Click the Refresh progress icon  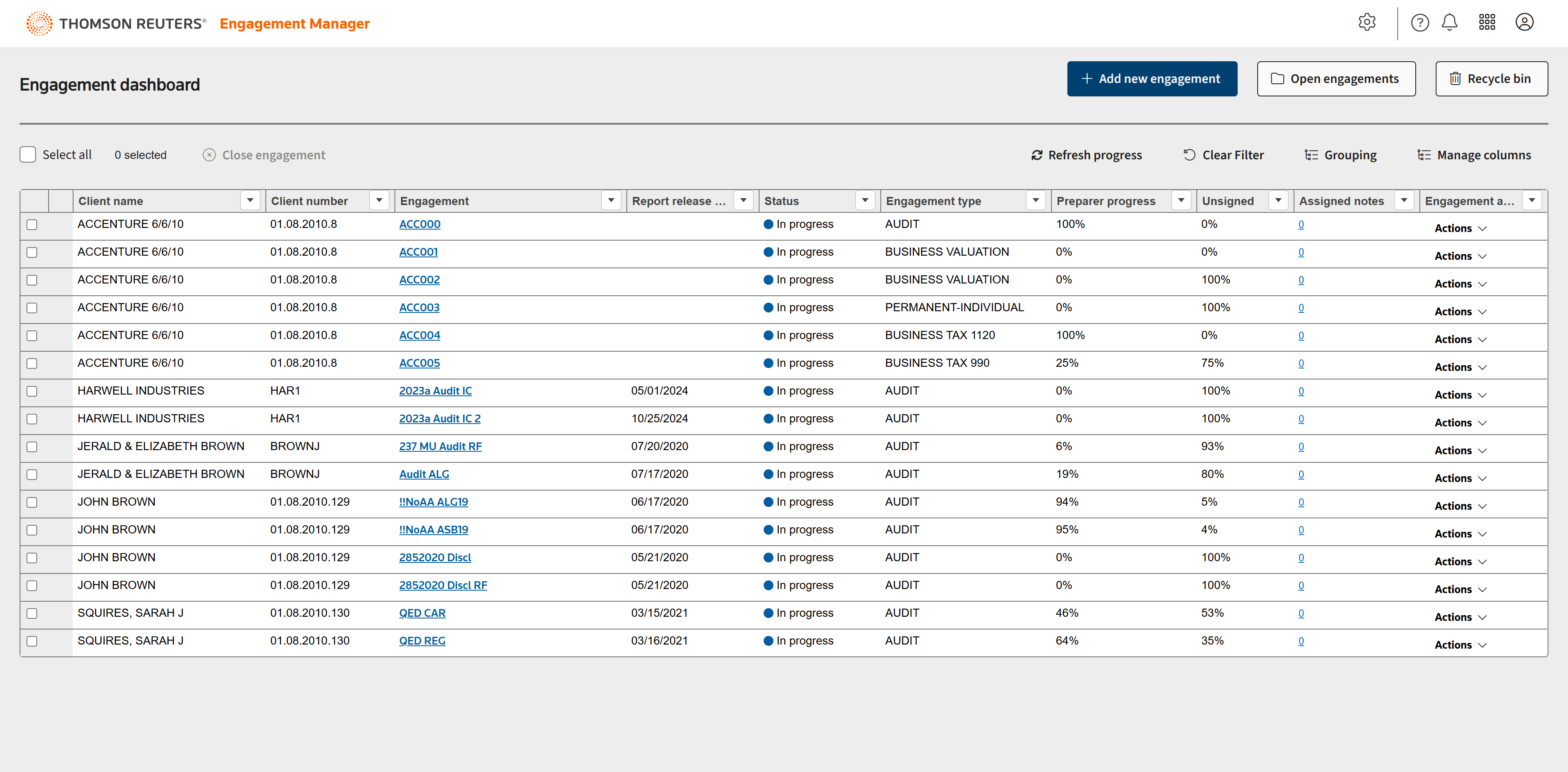pos(1037,155)
